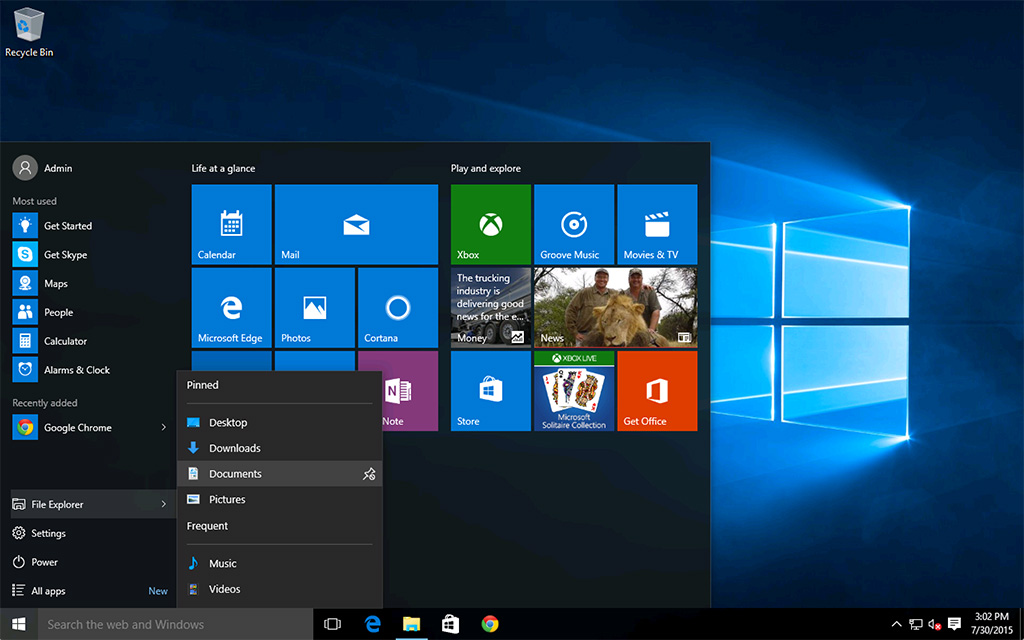Open File Explorer from the taskbar
The height and width of the screenshot is (640, 1024).
point(411,624)
